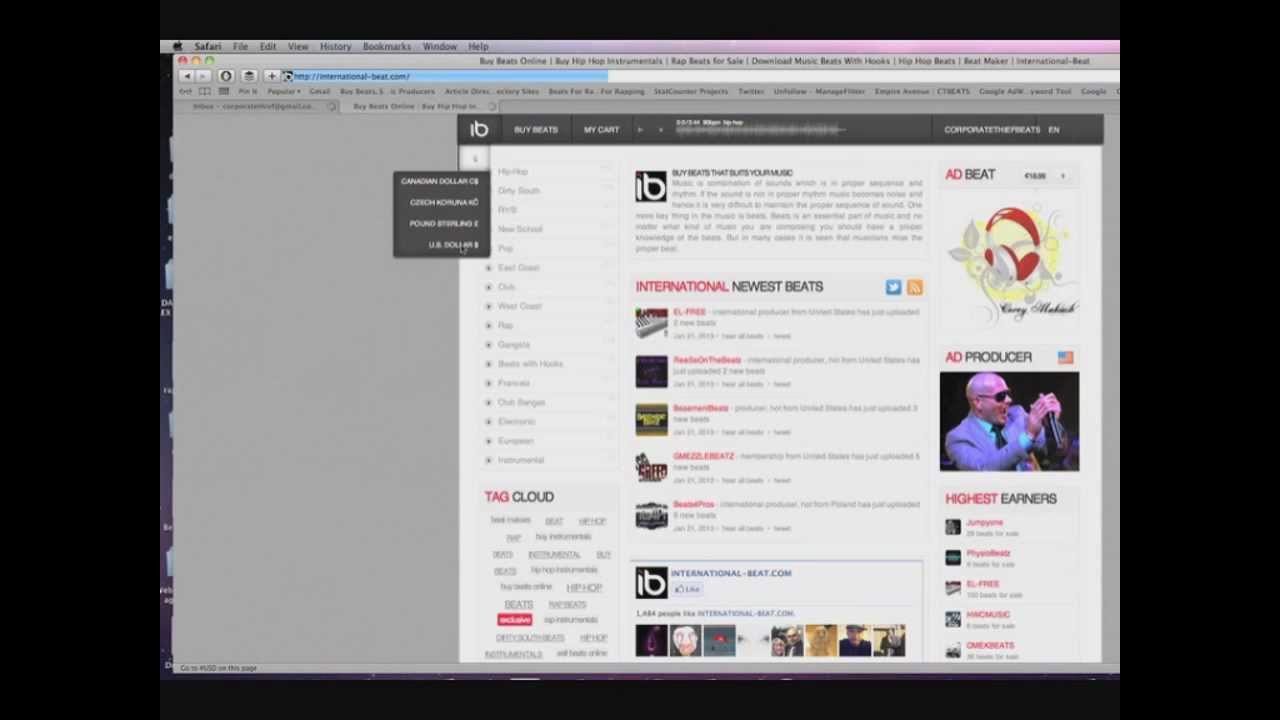Click the Twitter bookmark in bookmarks bar
This screenshot has height=720, width=1280.
(751, 91)
